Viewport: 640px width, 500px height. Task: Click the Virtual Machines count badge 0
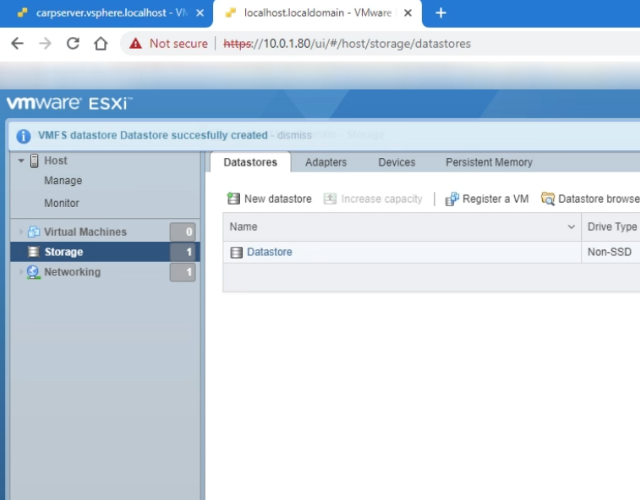pos(183,232)
